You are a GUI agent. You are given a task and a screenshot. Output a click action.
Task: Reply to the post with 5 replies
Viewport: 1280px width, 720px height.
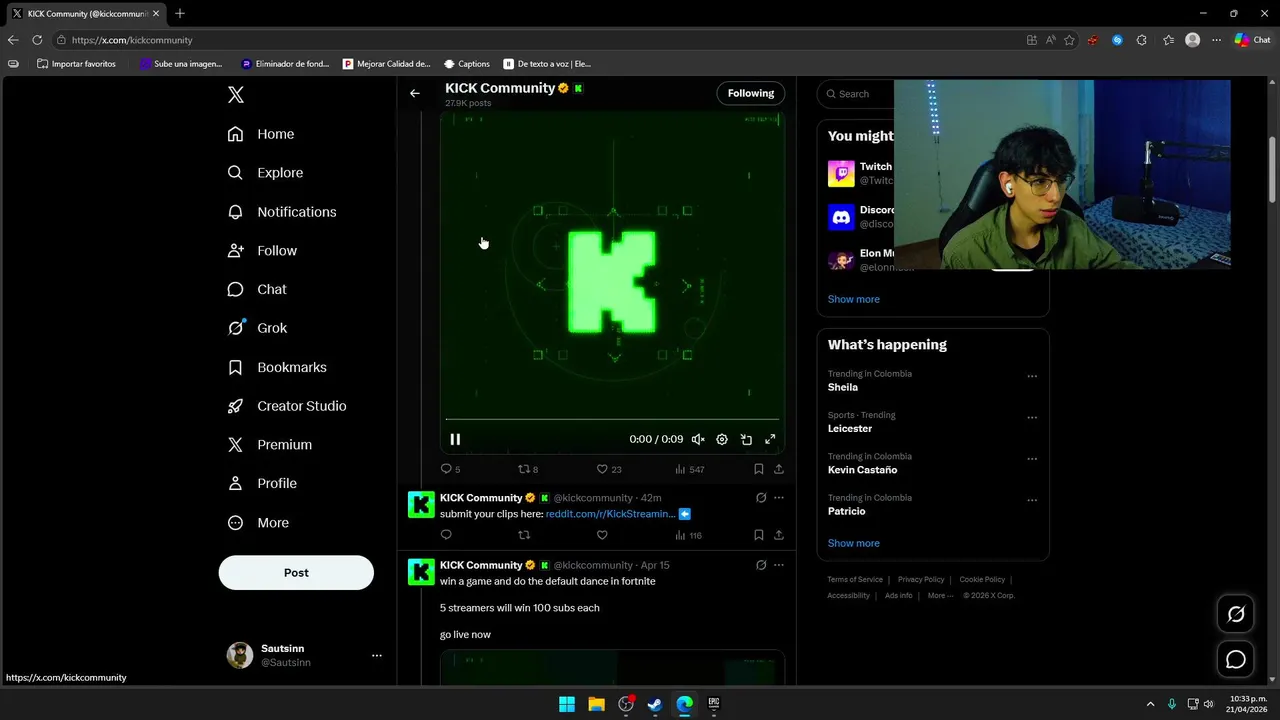click(450, 469)
